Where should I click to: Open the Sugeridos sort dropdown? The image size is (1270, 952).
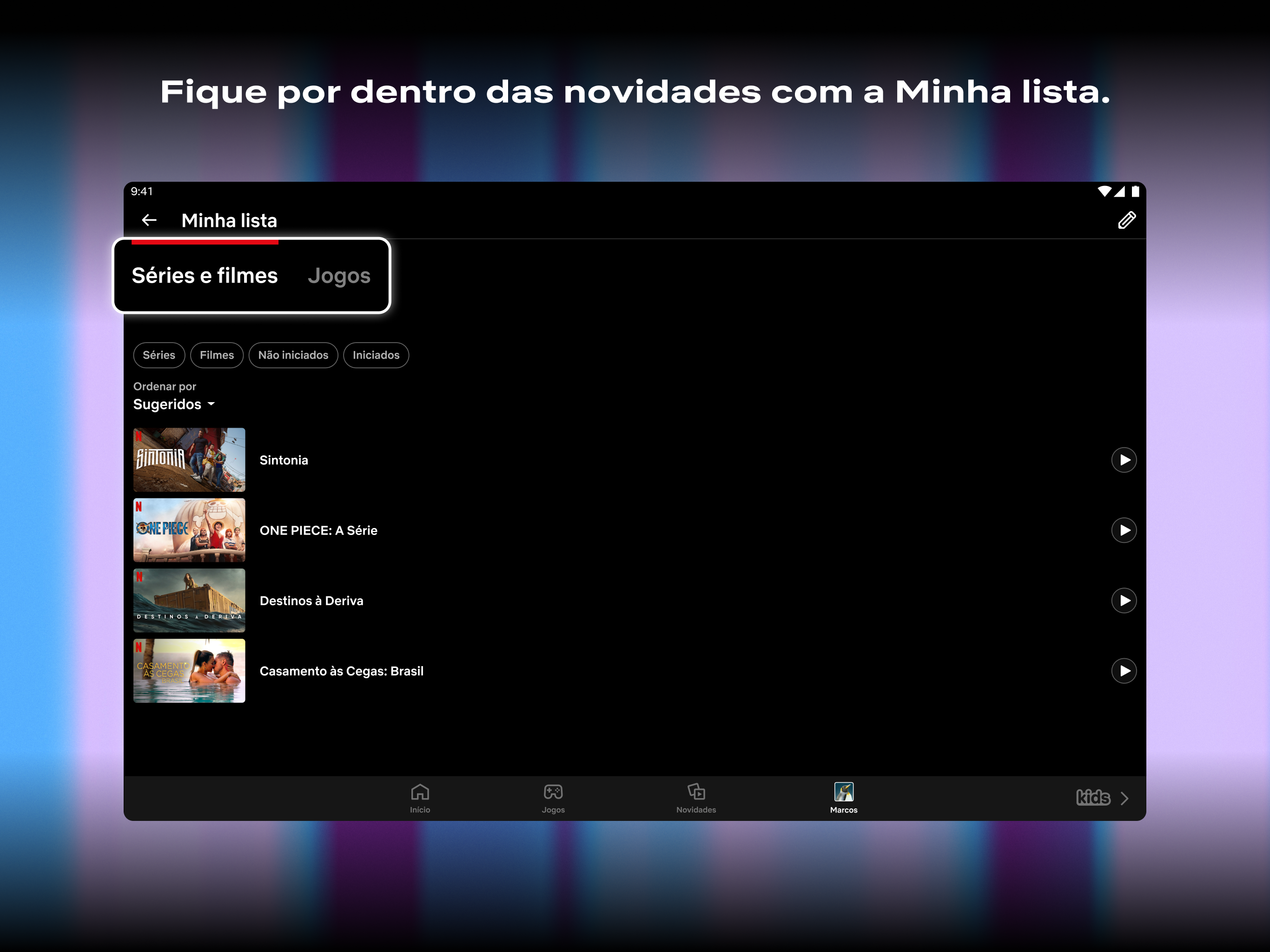[x=174, y=404]
